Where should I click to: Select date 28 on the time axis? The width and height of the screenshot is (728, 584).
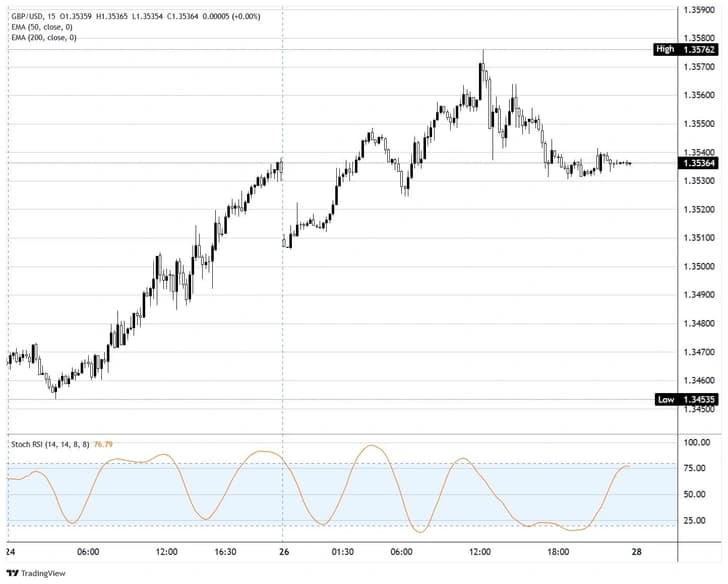(636, 551)
